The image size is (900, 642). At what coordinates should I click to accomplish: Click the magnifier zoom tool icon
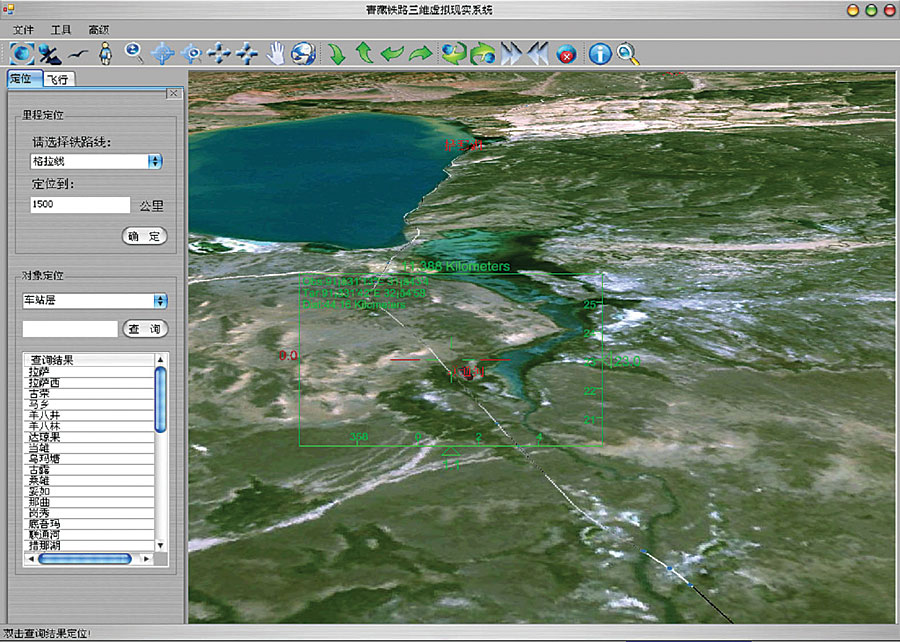point(133,53)
